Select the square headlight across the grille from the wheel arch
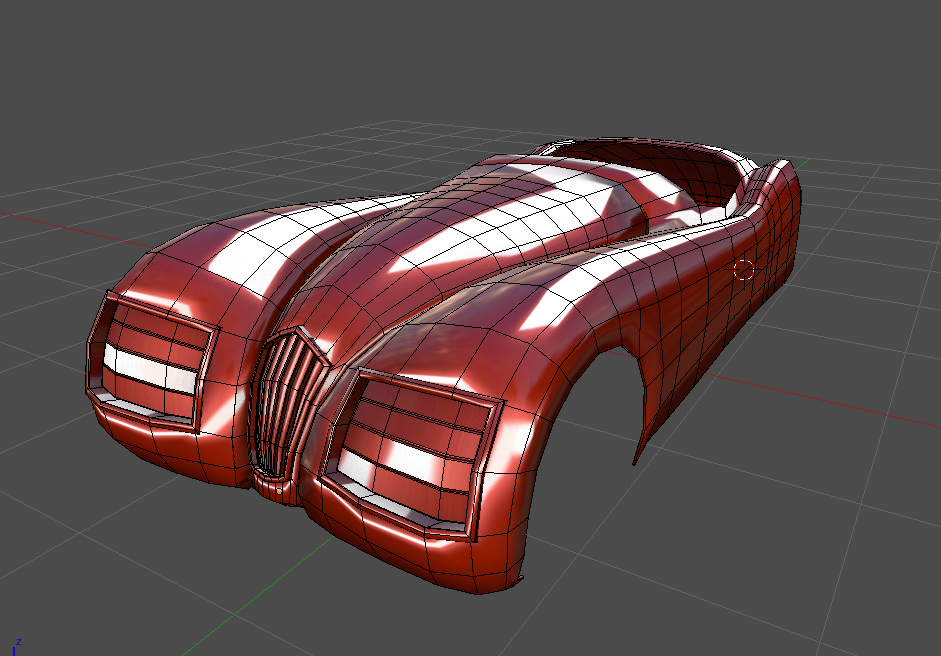Viewport: 941px width, 656px height. click(x=153, y=360)
